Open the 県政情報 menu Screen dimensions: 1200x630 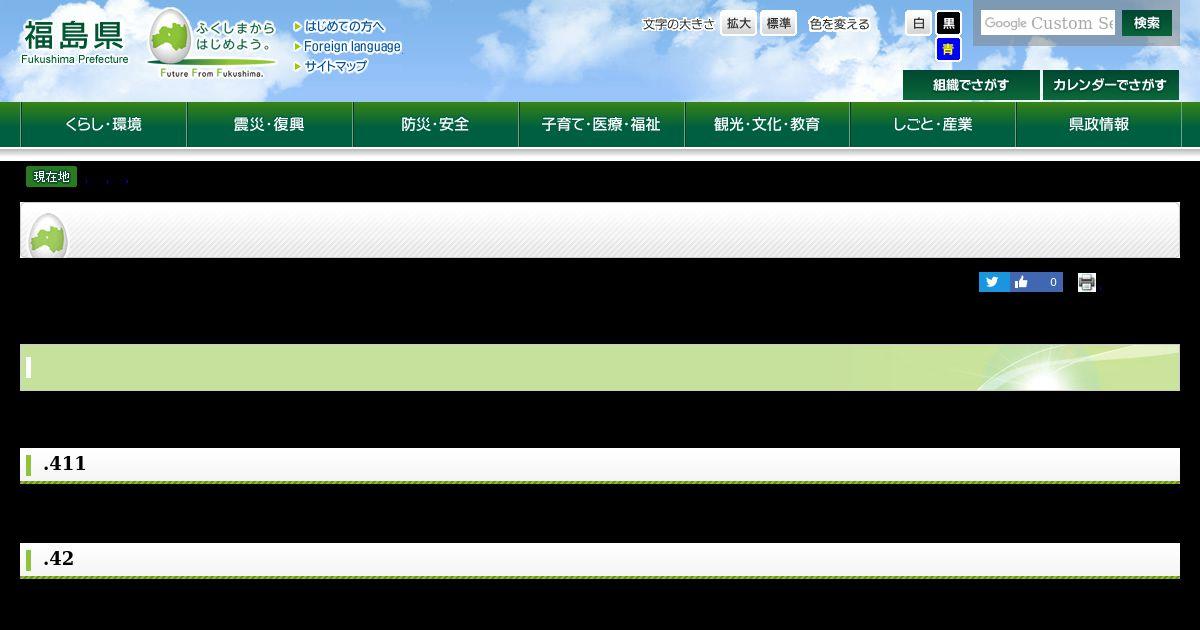click(x=1098, y=125)
